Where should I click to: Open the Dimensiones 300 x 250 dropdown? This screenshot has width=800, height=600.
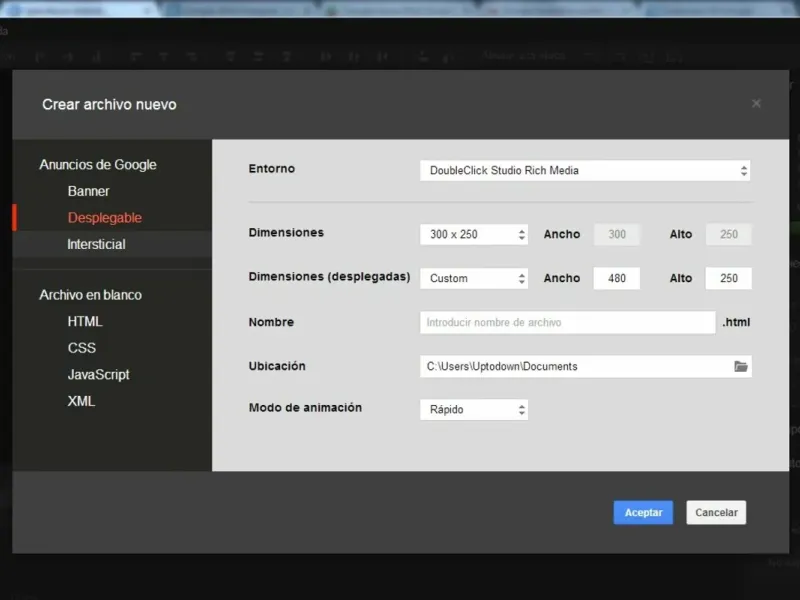point(473,235)
